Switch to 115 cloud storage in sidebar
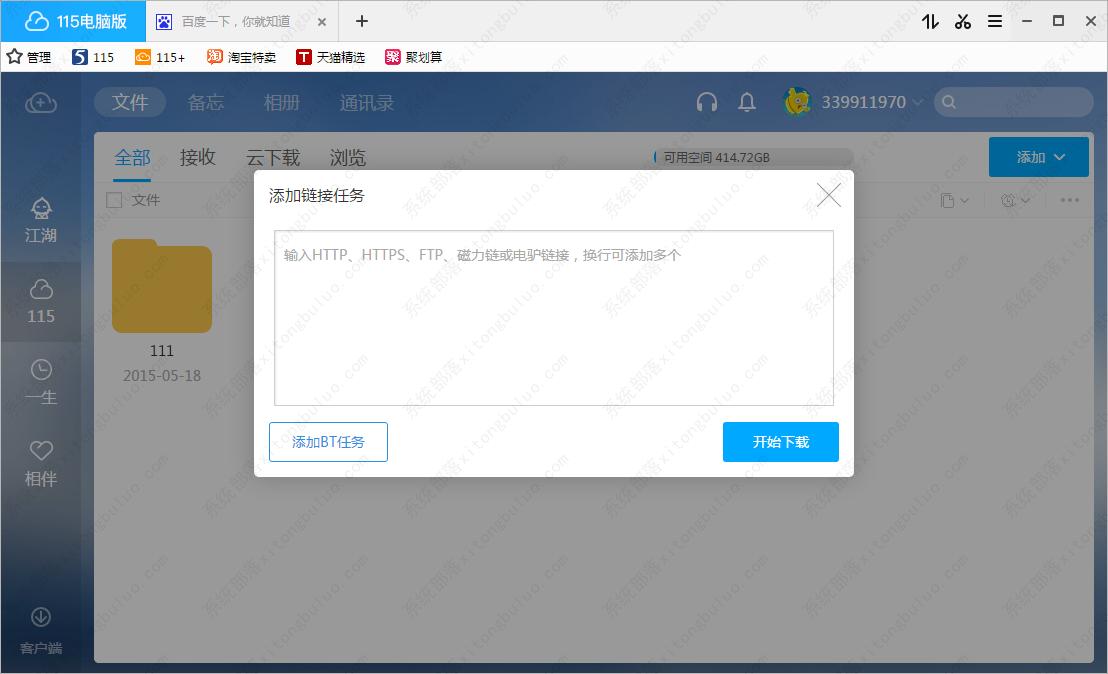Image resolution: width=1108 pixels, height=674 pixels. click(40, 300)
